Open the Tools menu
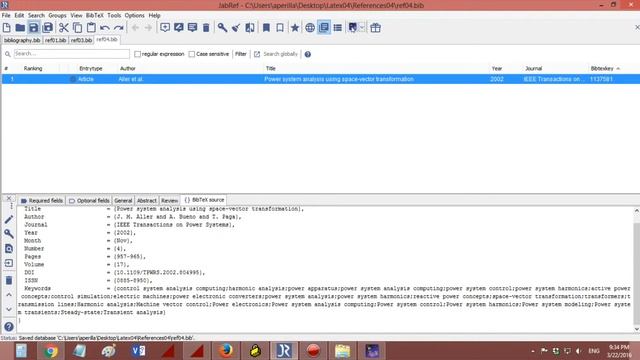This screenshot has height=360, width=640. (114, 16)
